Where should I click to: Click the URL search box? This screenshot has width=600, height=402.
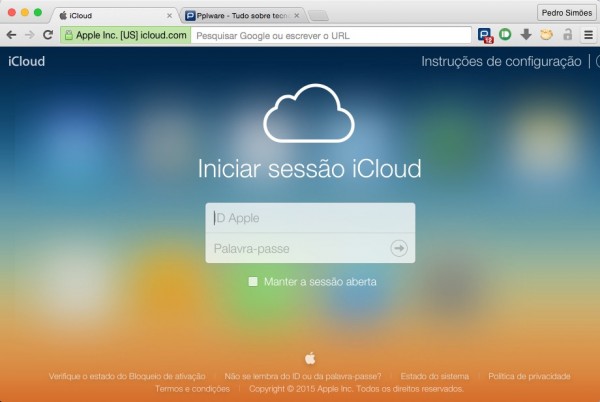pyautogui.click(x=331, y=36)
